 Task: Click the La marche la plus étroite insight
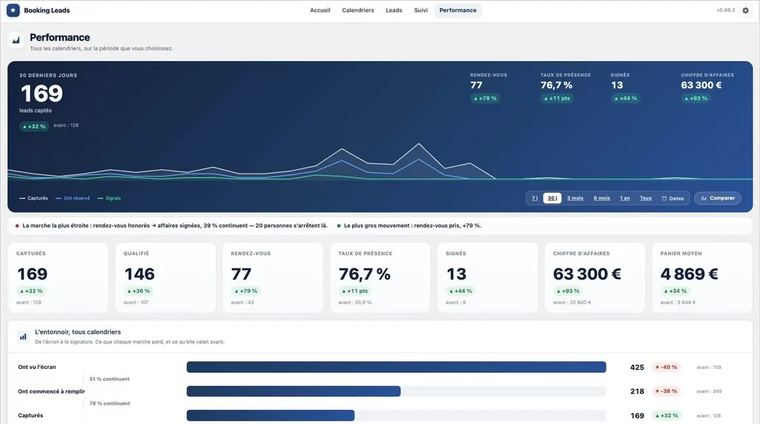pos(172,226)
